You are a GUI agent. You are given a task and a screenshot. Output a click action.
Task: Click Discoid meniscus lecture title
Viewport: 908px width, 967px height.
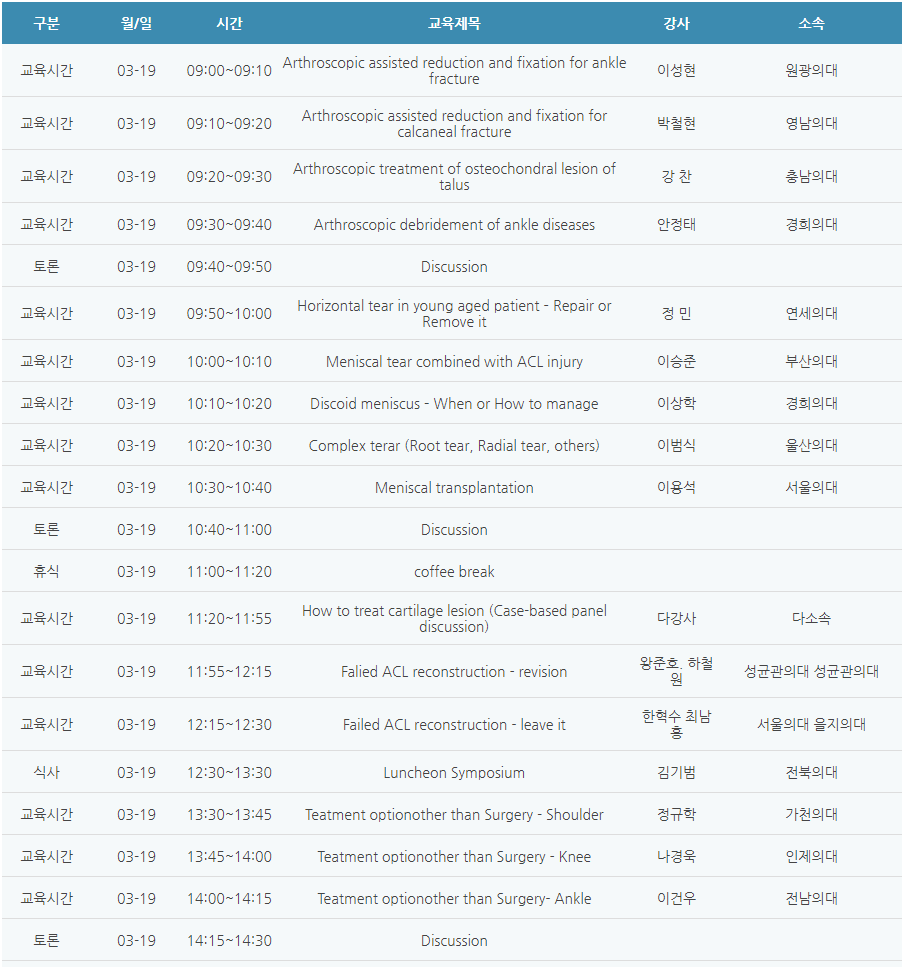click(x=454, y=403)
